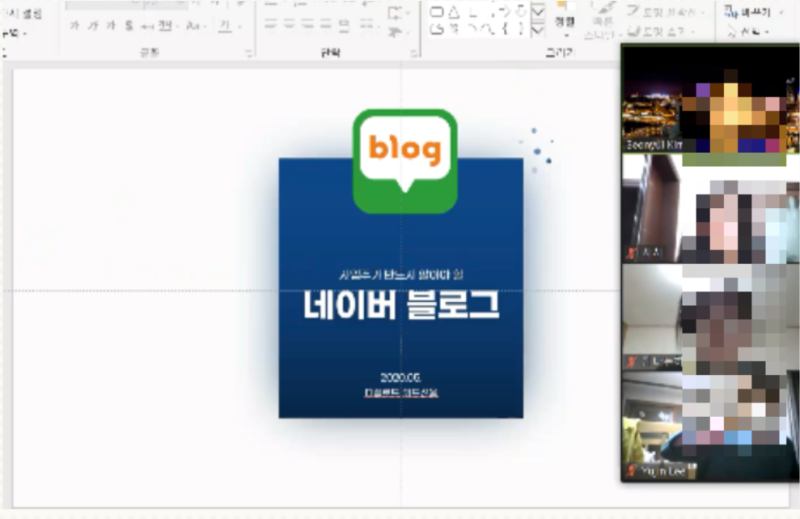The width and height of the screenshot is (800, 519).
Task: Expand the font color dropdown arrow
Action: coord(239,26)
